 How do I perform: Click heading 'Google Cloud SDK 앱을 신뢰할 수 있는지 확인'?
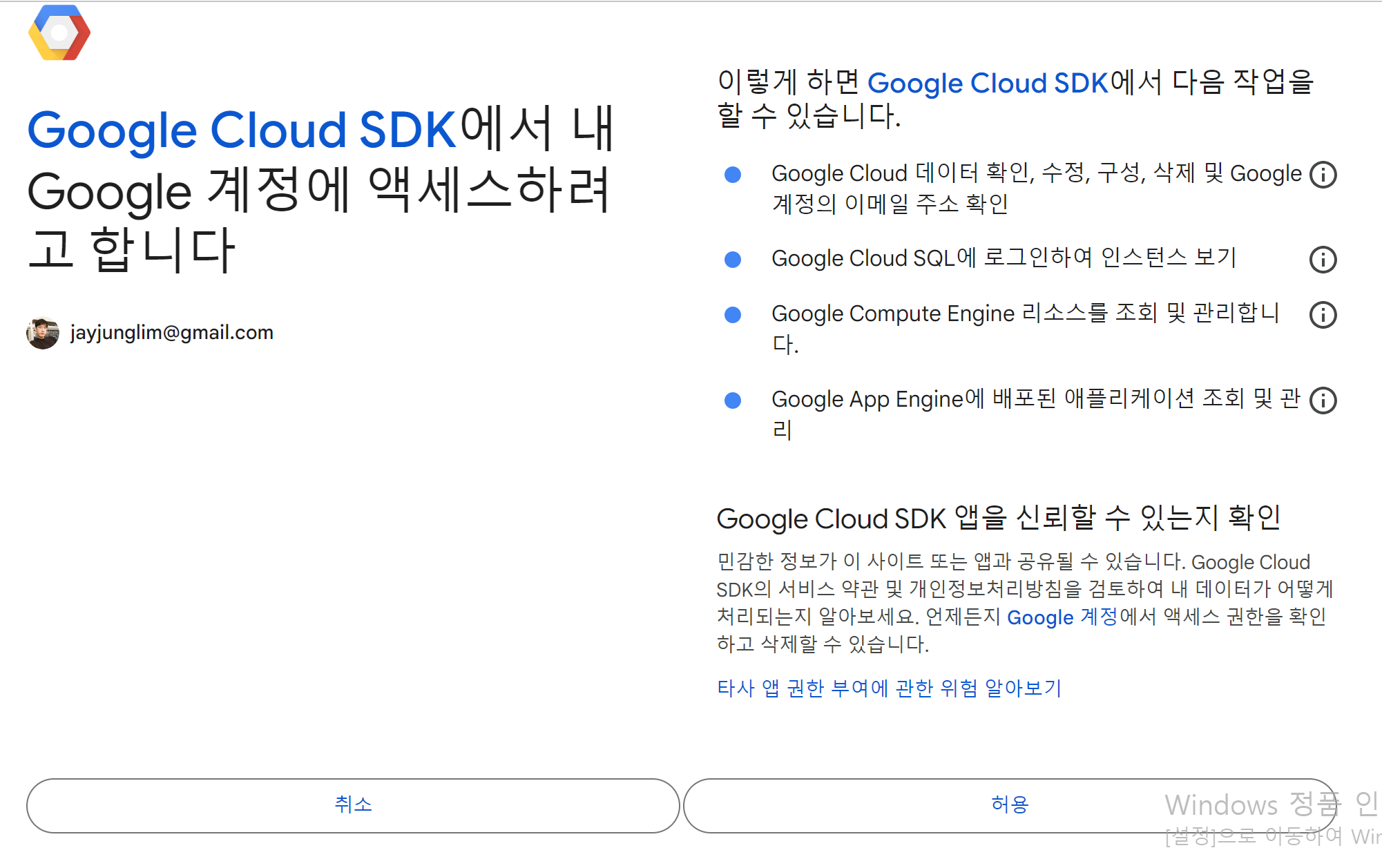[x=999, y=518]
